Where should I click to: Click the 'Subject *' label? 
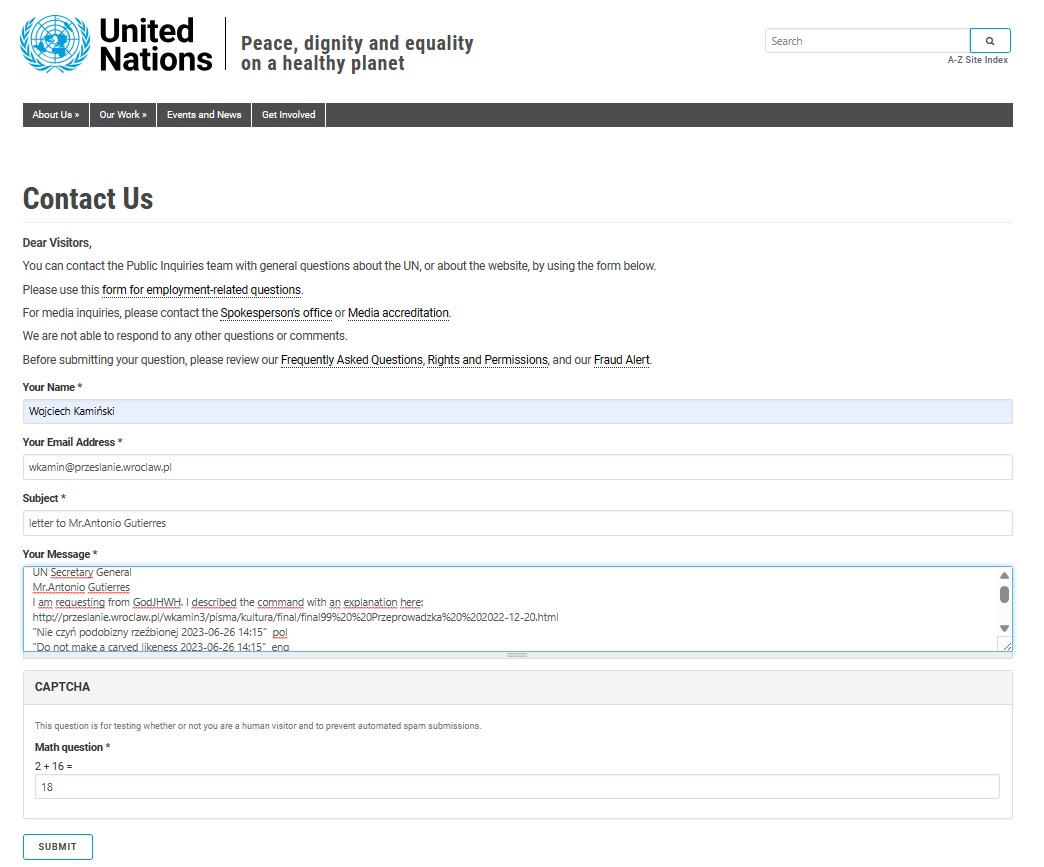[x=44, y=498]
